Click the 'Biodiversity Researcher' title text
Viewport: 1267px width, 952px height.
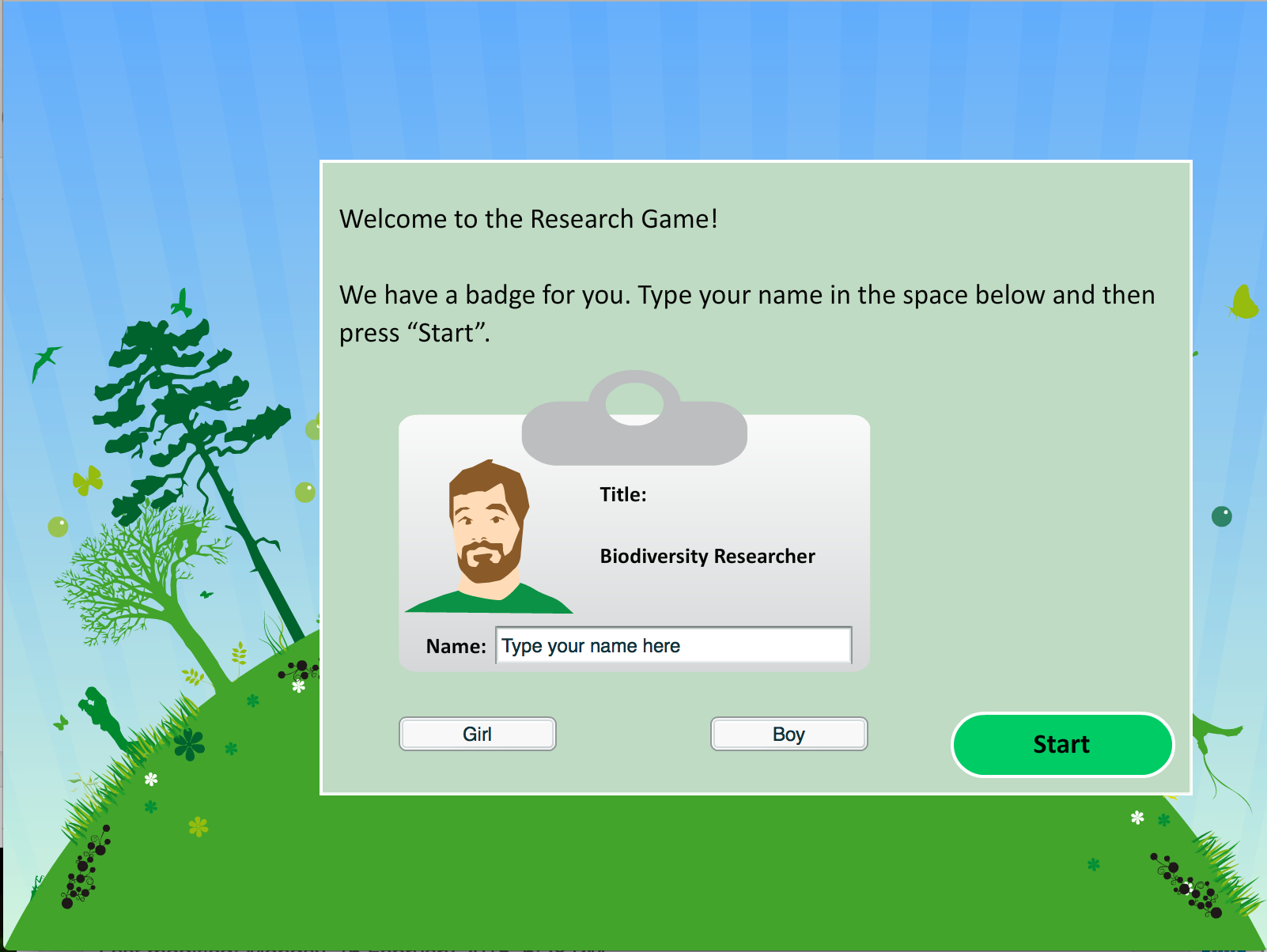tap(707, 557)
